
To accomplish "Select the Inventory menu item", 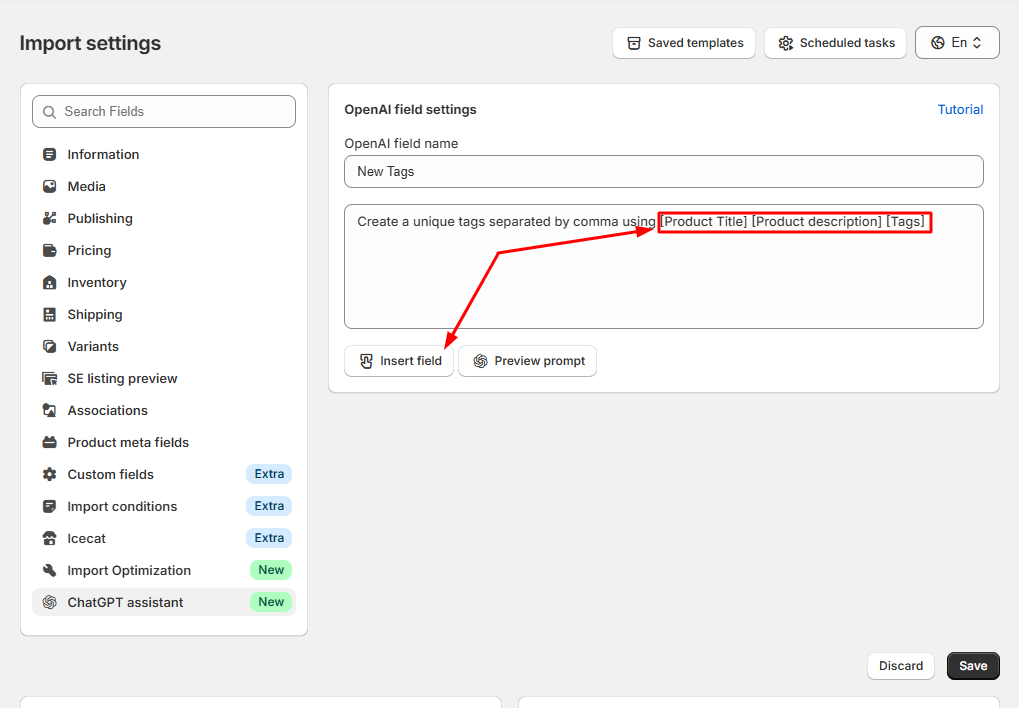I will 164,282.
